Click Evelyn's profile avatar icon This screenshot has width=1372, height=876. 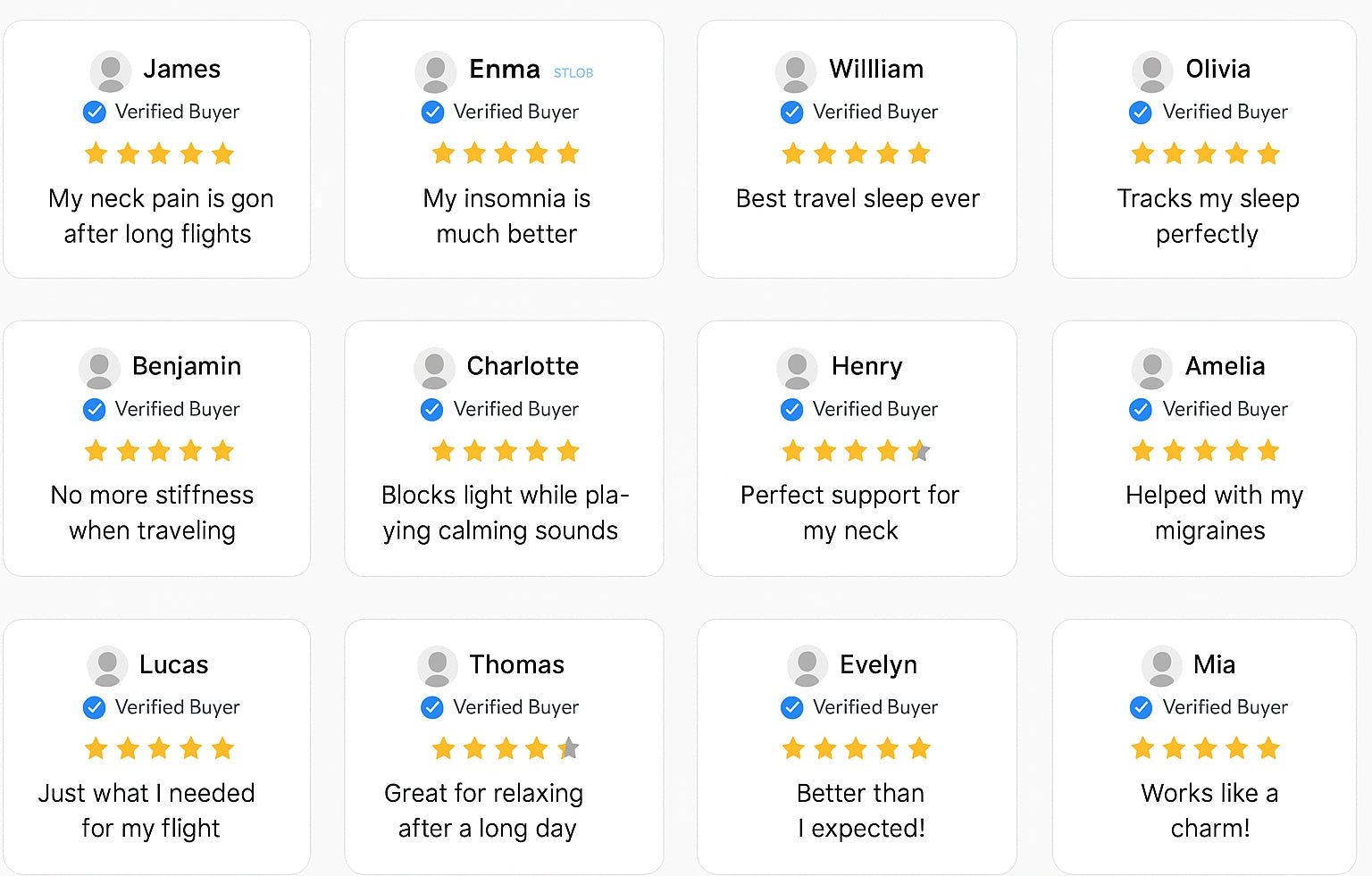807,667
